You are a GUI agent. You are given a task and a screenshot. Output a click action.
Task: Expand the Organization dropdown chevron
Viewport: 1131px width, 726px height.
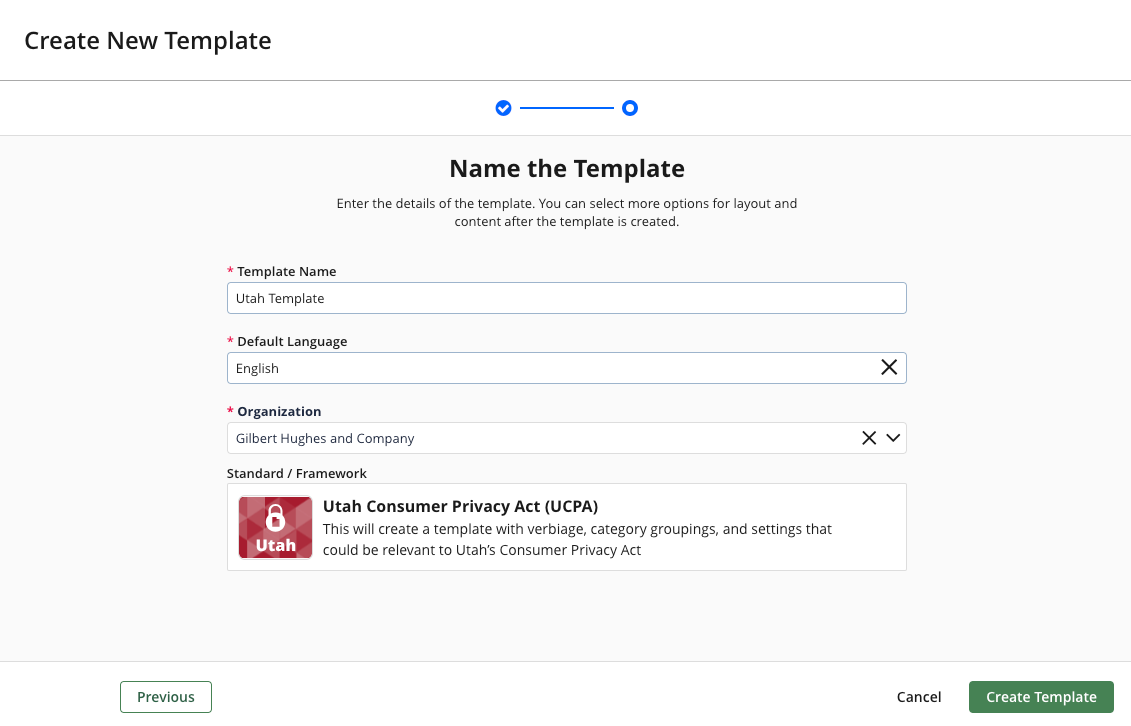point(894,438)
